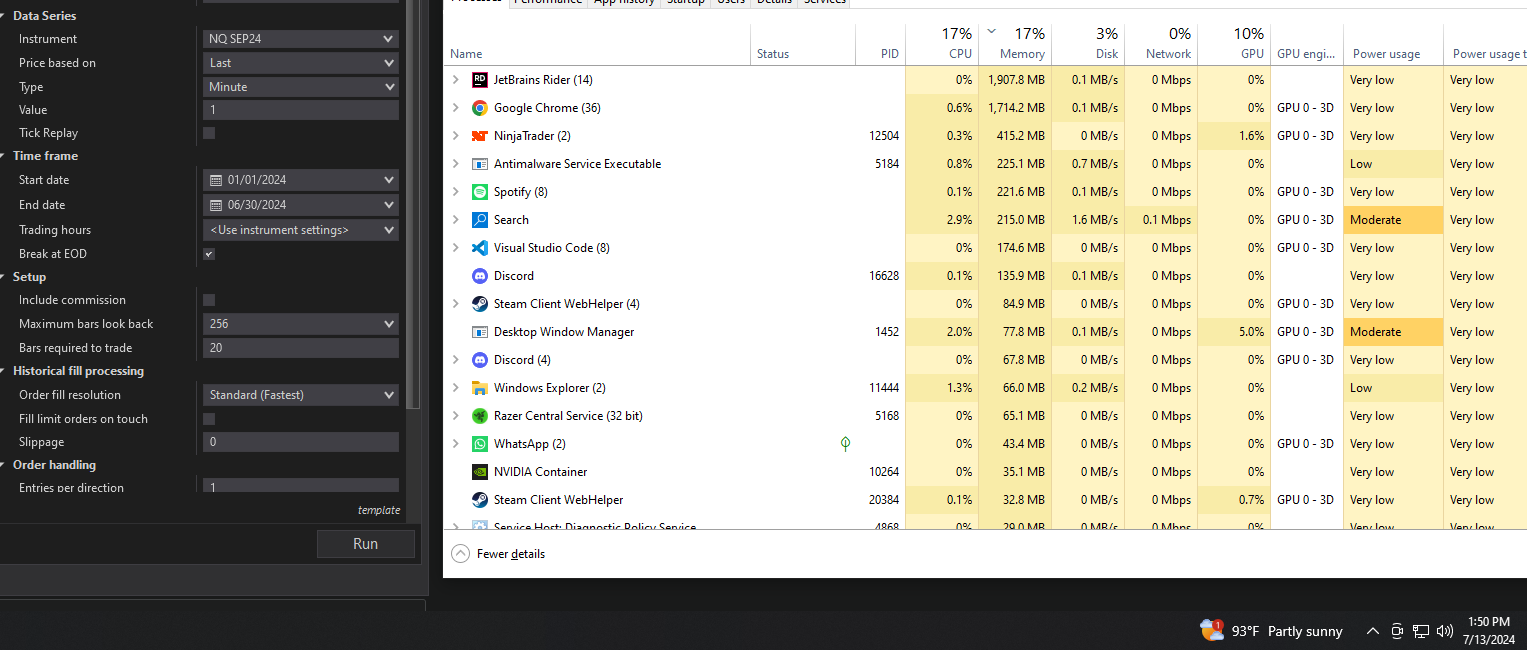
Task: Click the Fewer details link
Action: [510, 554]
